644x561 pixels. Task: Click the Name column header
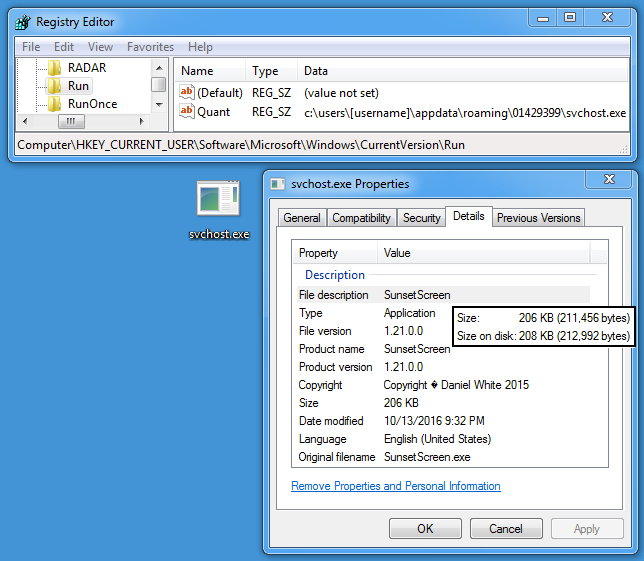point(210,71)
